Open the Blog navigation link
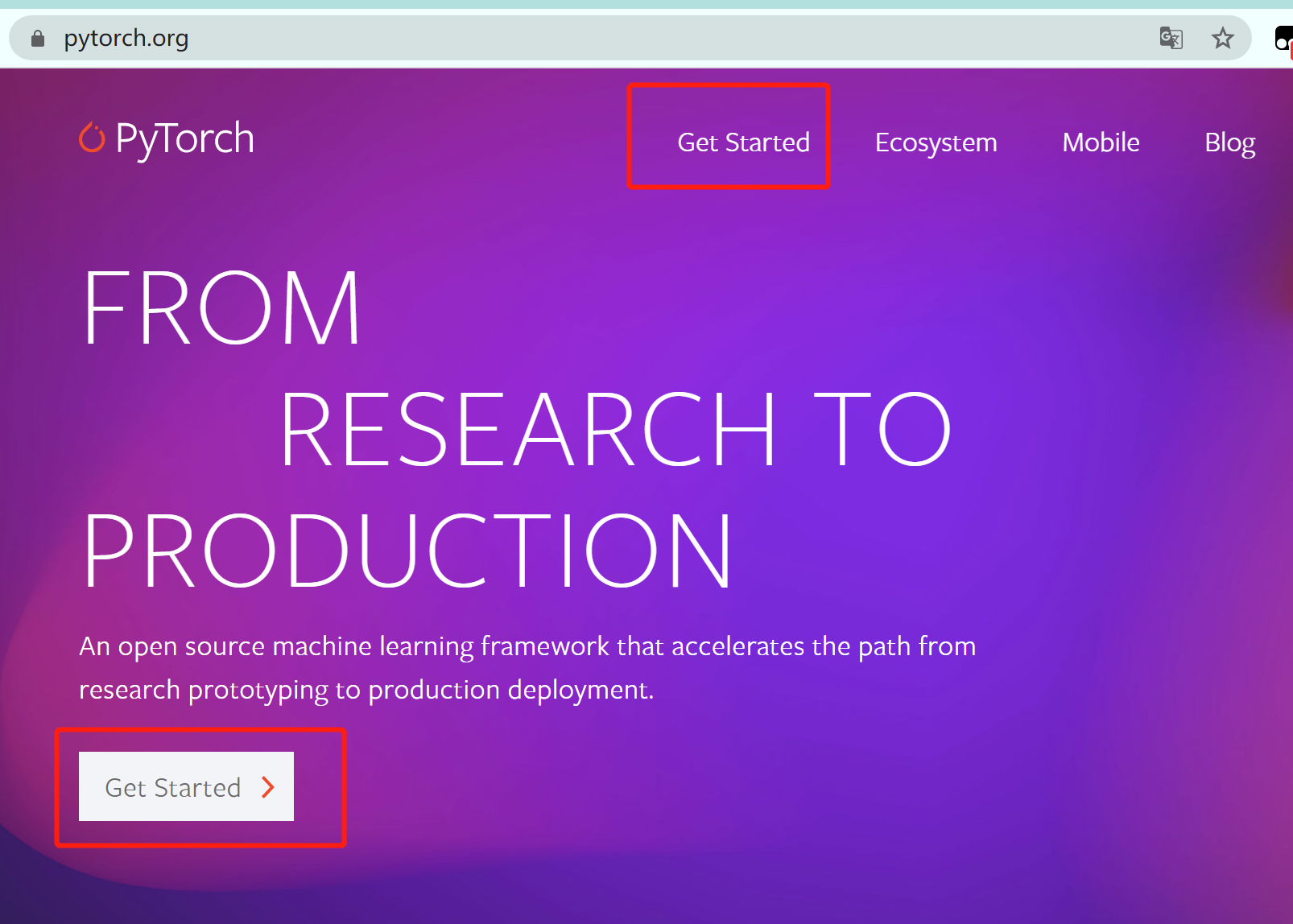 click(x=1229, y=142)
